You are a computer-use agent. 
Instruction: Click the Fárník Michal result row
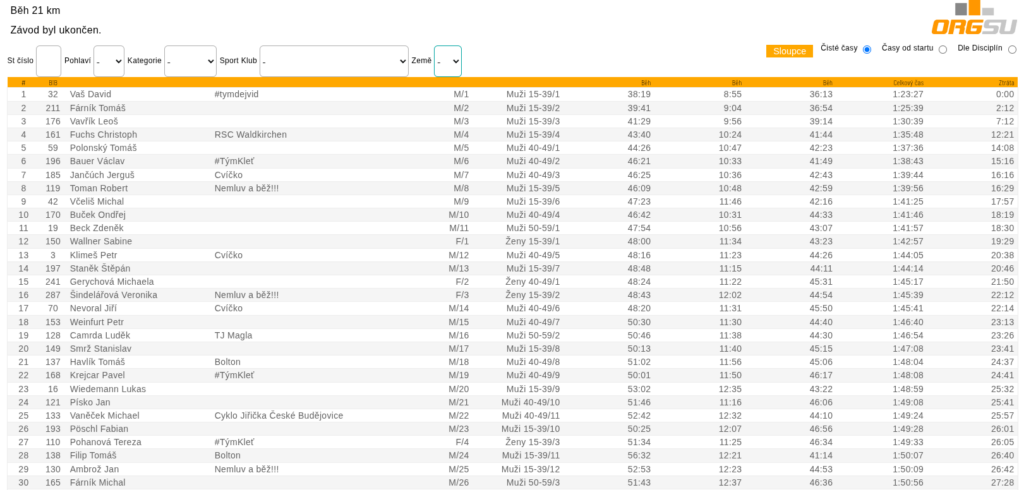[512, 482]
